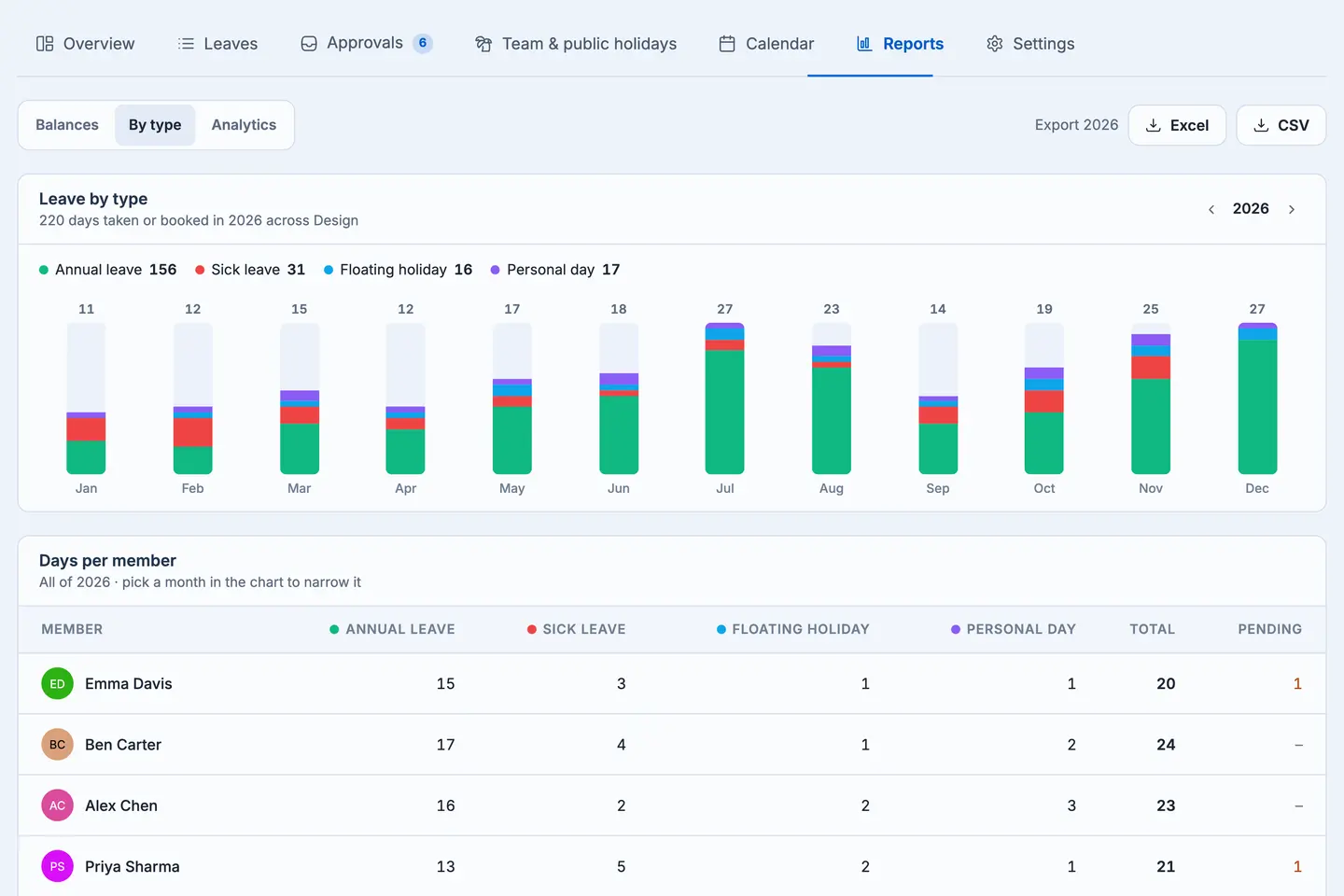The height and width of the screenshot is (896, 1344).
Task: Select the Jul bar in chart
Action: (725, 399)
